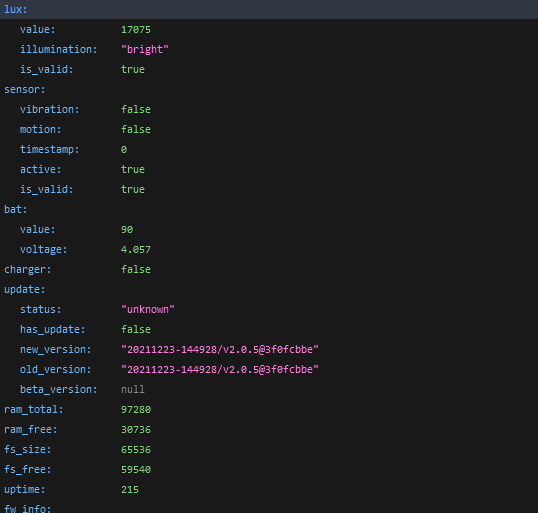Select the ram_total value 97280
The image size is (538, 513).
coord(136,410)
